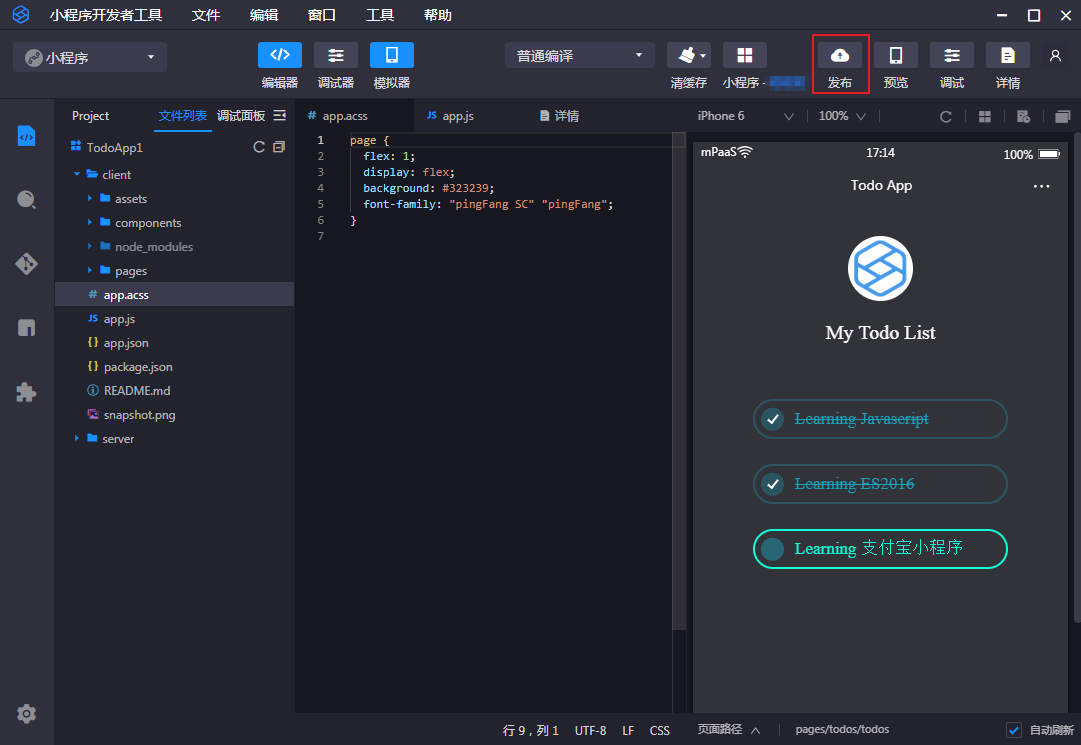Screen dimensions: 1081x745
Task: Open the Git source control sidebar icon
Action: [x=26, y=264]
